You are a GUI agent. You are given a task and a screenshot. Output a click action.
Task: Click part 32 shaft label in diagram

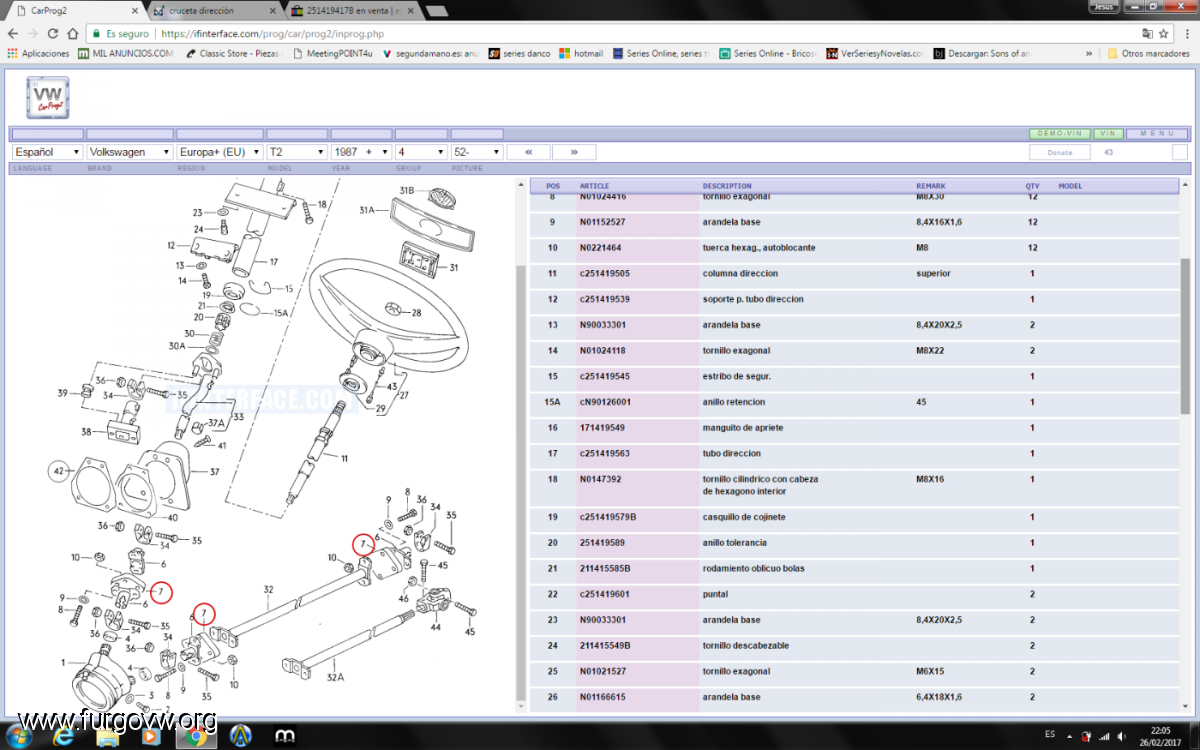coord(268,589)
